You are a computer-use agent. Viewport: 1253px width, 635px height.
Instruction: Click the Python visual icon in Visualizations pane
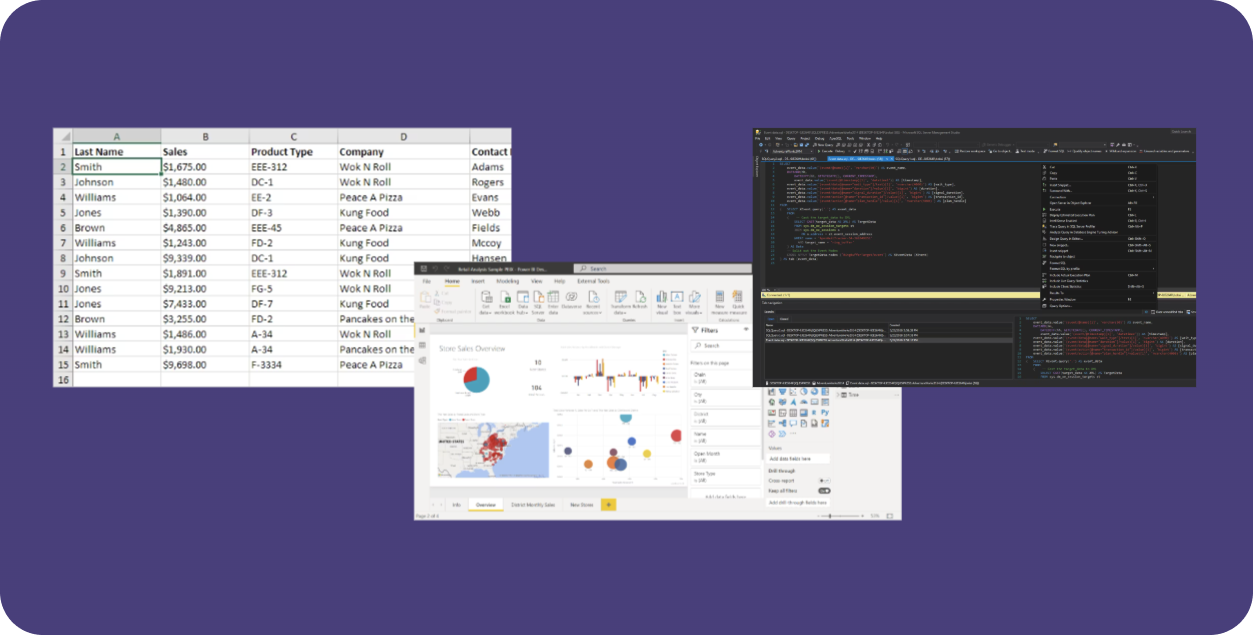(x=826, y=413)
